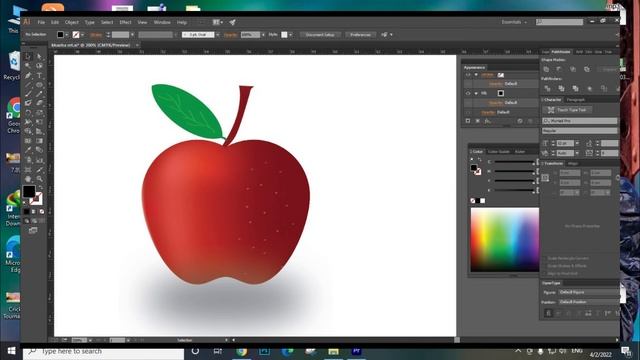Click the Document Setup button
Viewport: 640px width, 360px height.
320,35
